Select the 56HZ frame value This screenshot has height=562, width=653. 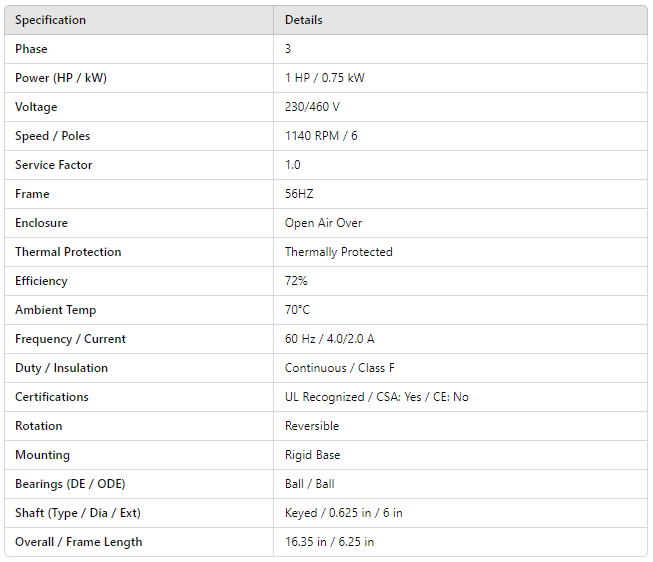(300, 194)
